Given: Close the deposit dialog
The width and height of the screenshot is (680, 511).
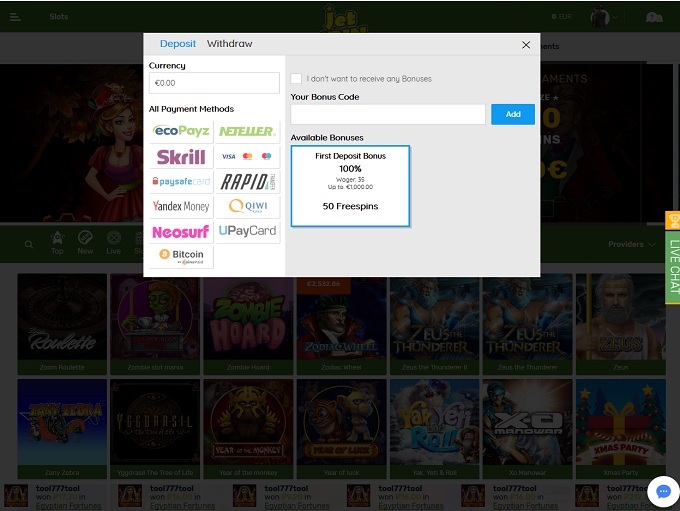Looking at the screenshot, I should click(x=526, y=45).
